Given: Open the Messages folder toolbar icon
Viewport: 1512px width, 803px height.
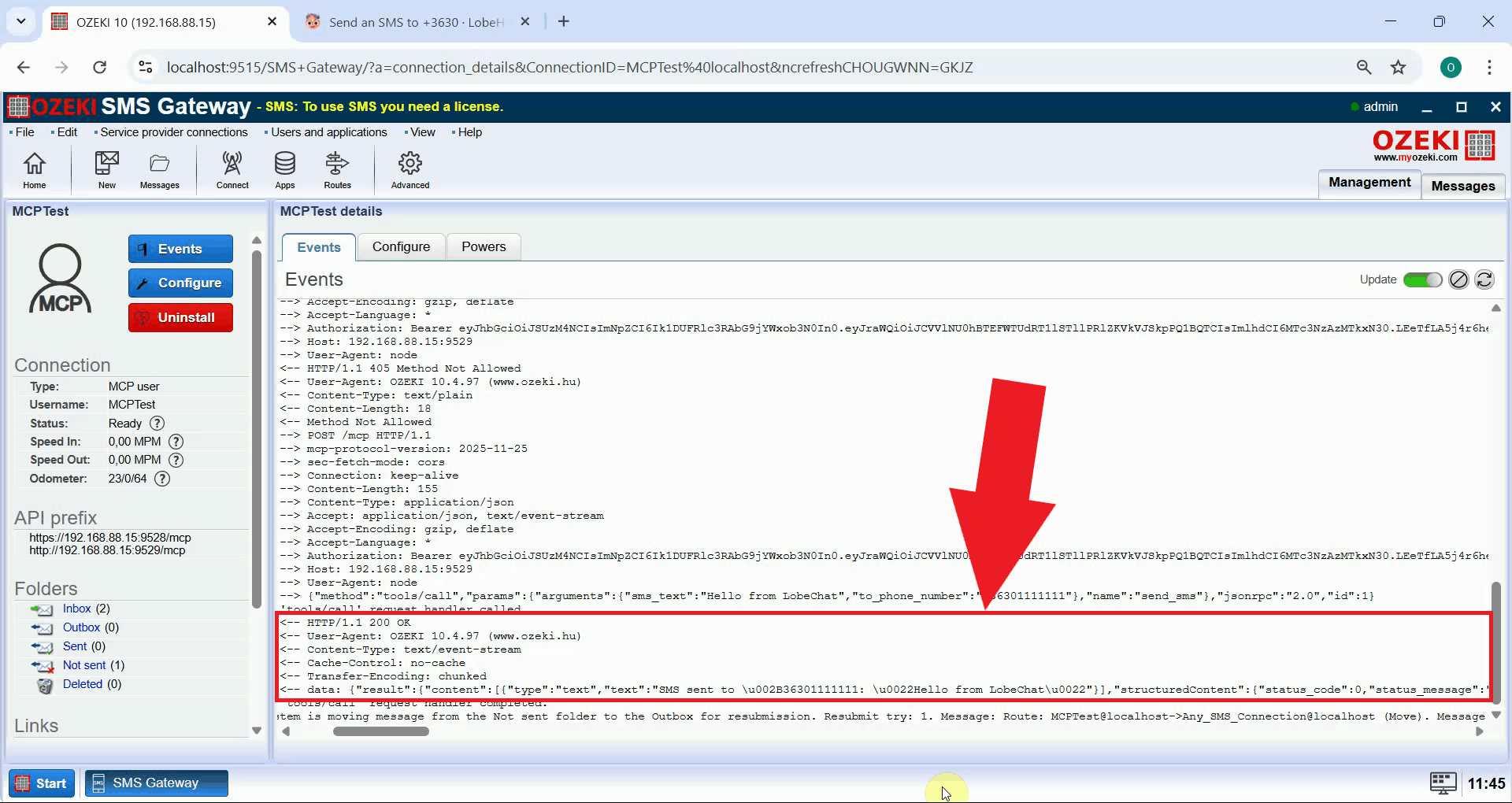Looking at the screenshot, I should (159, 170).
